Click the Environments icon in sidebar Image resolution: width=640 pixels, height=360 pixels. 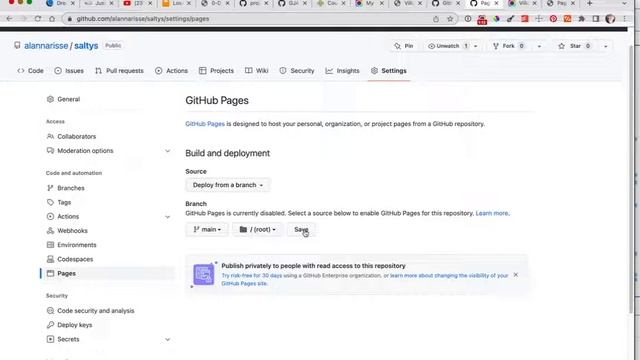tap(50, 245)
